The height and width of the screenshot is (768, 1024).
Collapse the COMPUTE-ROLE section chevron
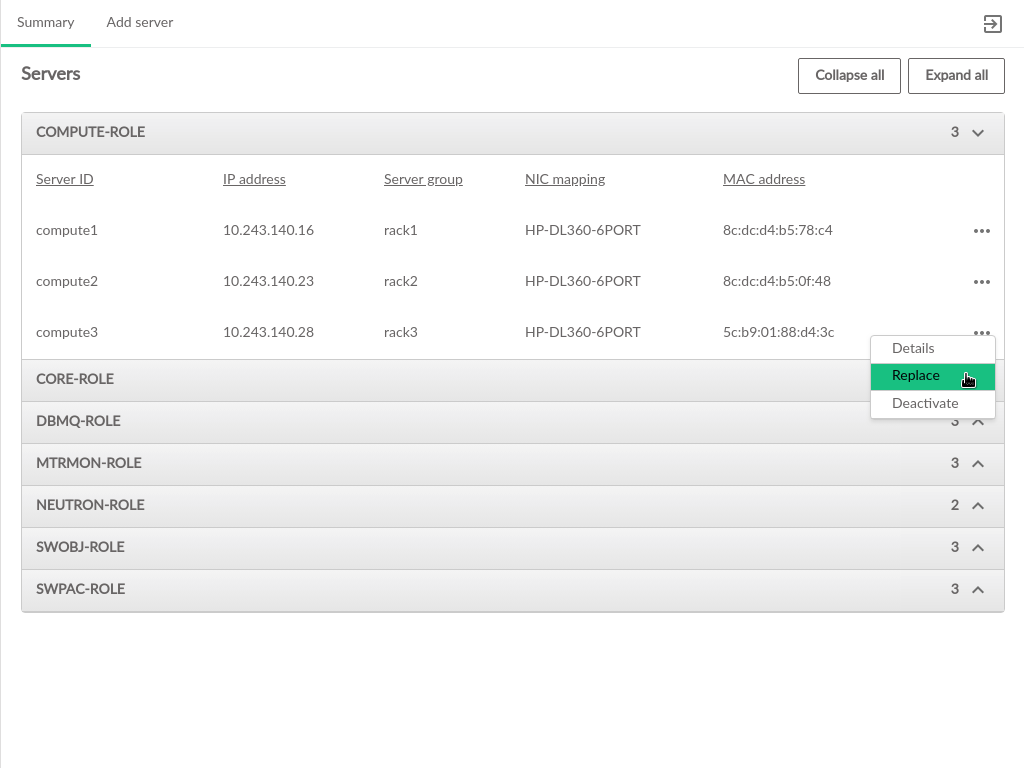978,133
